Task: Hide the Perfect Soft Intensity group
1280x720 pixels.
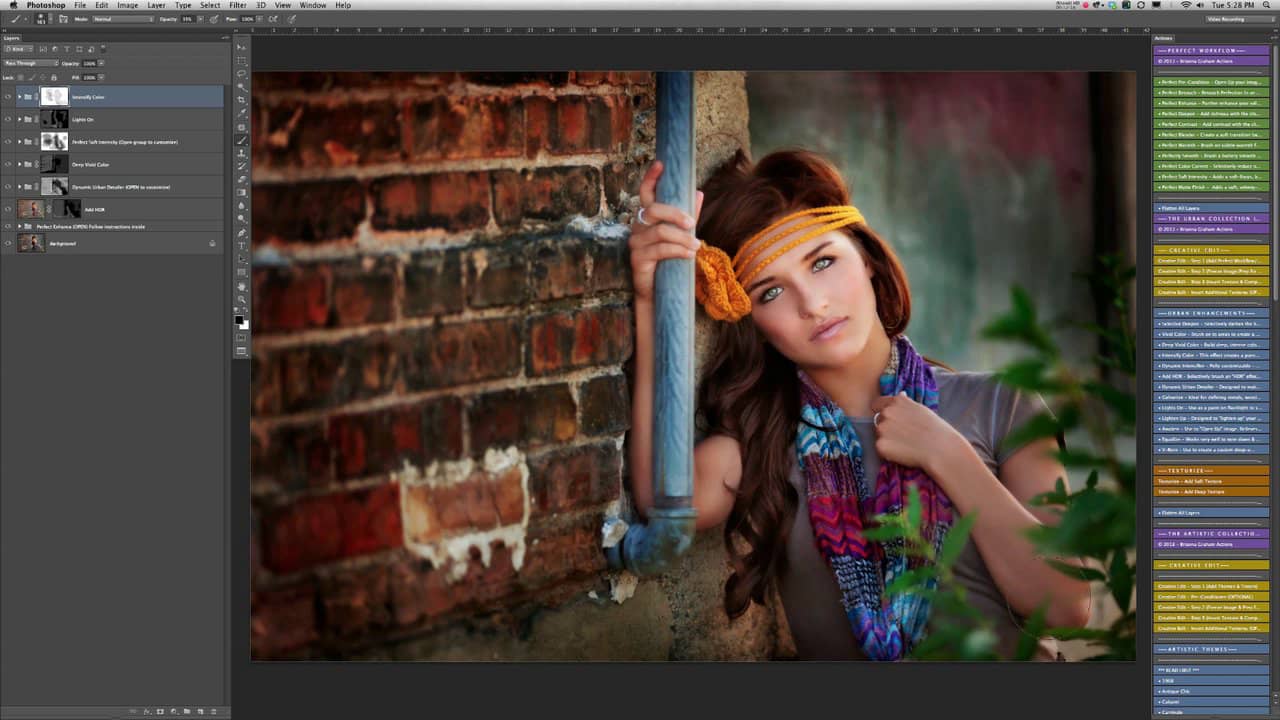Action: tap(8, 142)
